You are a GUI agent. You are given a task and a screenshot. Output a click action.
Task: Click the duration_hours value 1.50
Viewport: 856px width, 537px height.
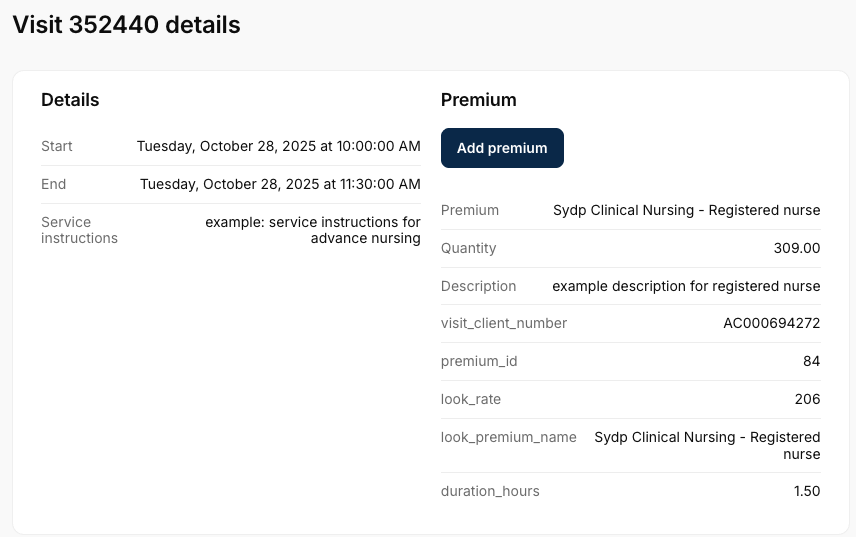805,491
